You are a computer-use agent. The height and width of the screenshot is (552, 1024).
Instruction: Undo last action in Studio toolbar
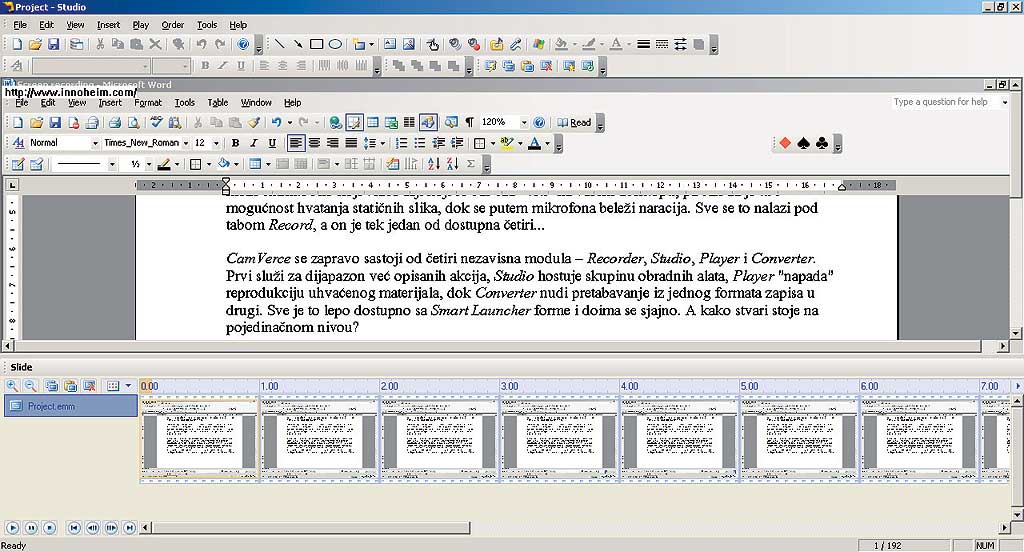[x=201, y=44]
